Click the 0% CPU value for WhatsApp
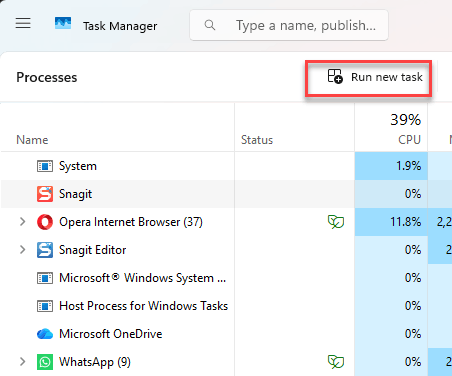This screenshot has height=376, width=452. pyautogui.click(x=413, y=362)
